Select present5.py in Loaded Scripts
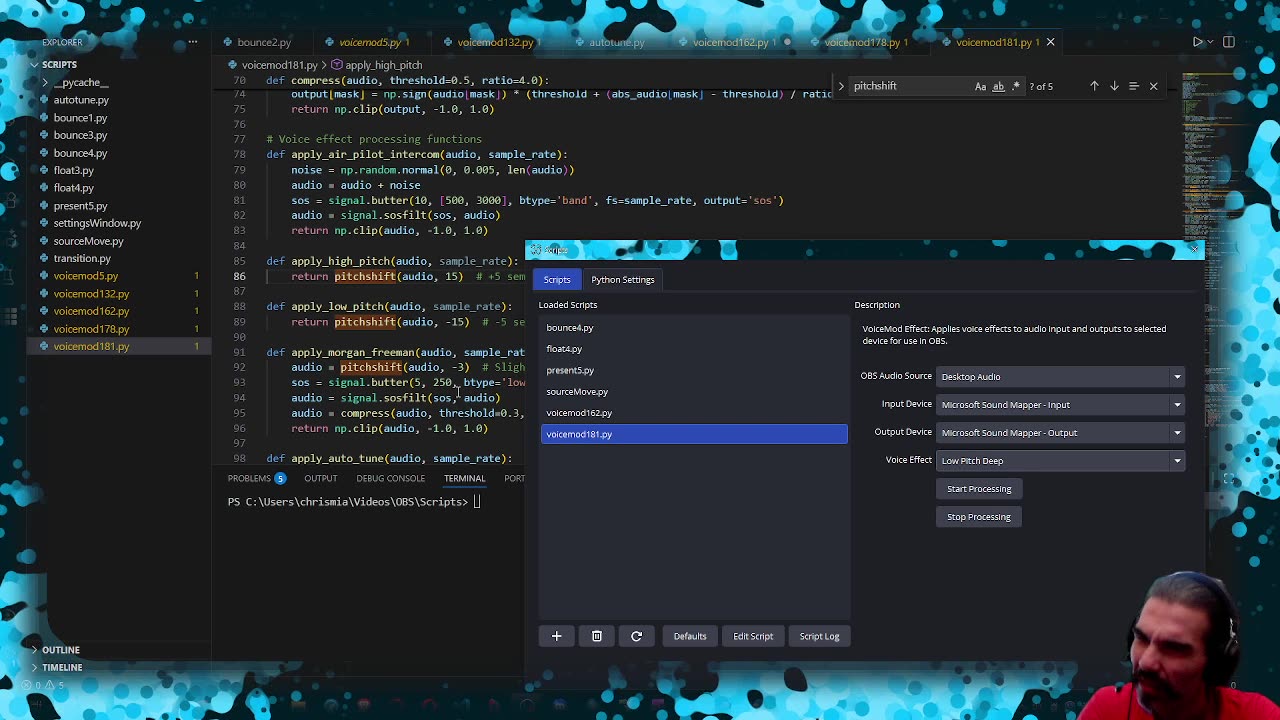Screen dimensions: 1280x720 (x=694, y=370)
